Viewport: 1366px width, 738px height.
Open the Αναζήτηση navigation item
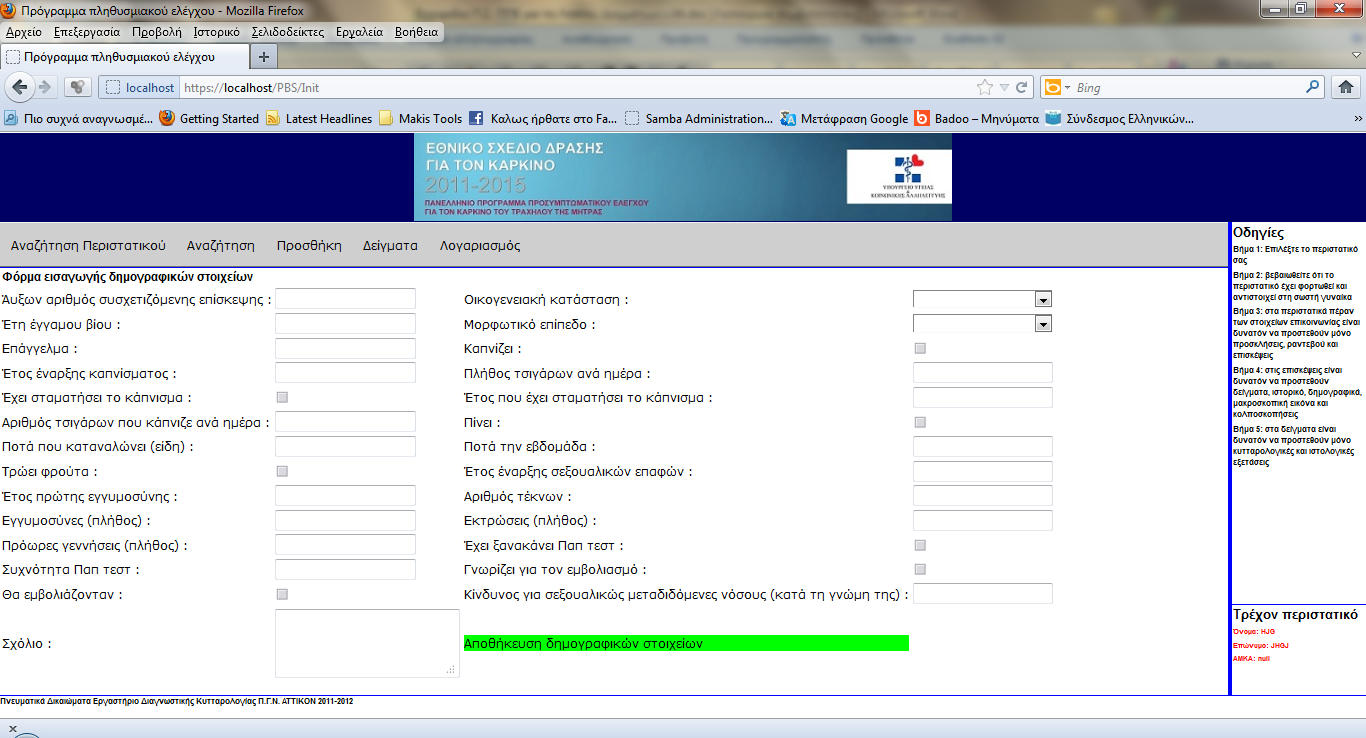(221, 246)
